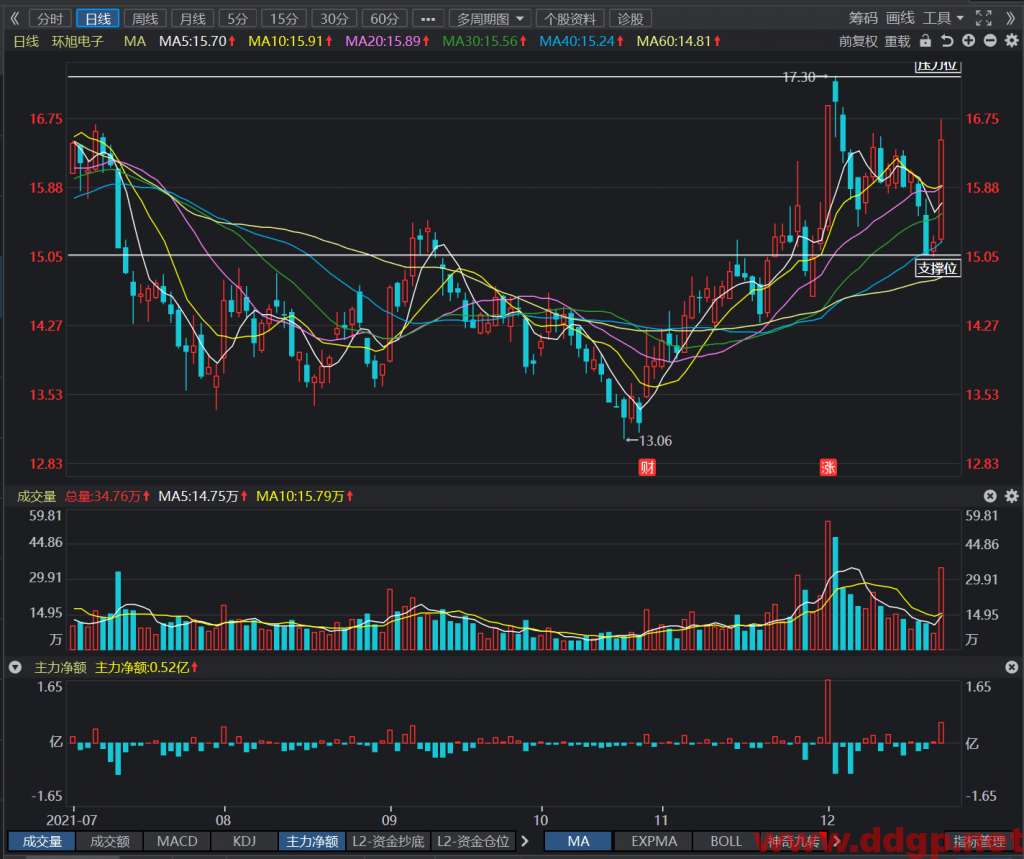1024x859 pixels.
Task: Click the 17.30 high price annotation
Action: point(799,77)
